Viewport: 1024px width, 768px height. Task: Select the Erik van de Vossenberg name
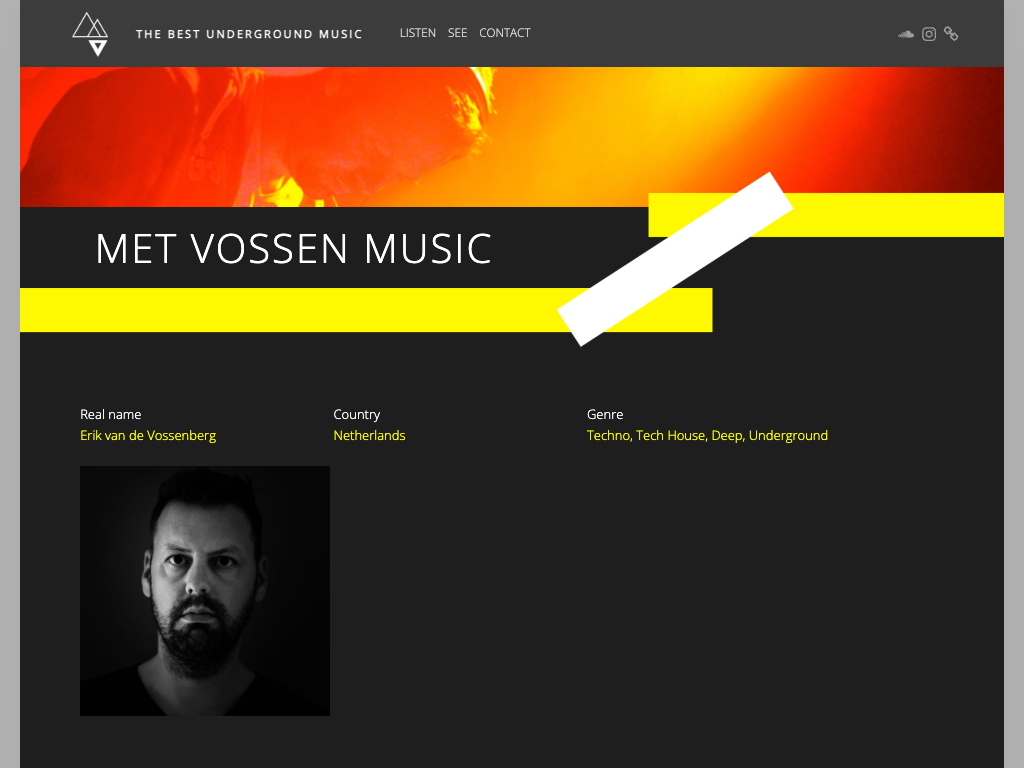pos(148,436)
